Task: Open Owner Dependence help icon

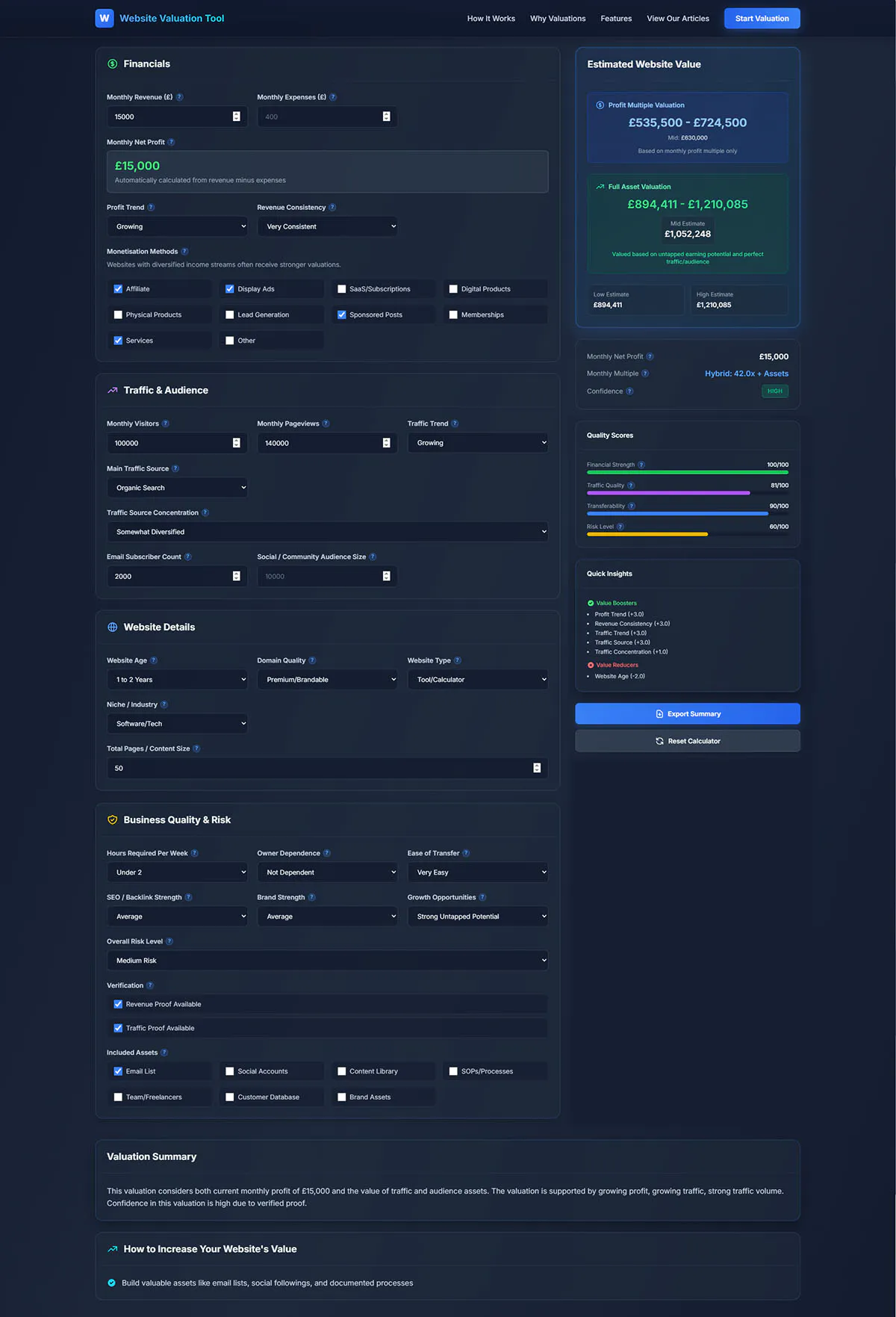Action: pos(326,853)
